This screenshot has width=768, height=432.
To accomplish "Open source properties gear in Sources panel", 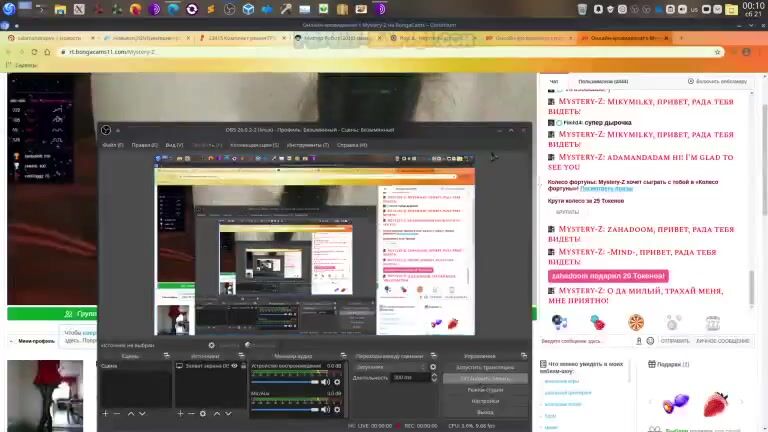I will (203, 413).
